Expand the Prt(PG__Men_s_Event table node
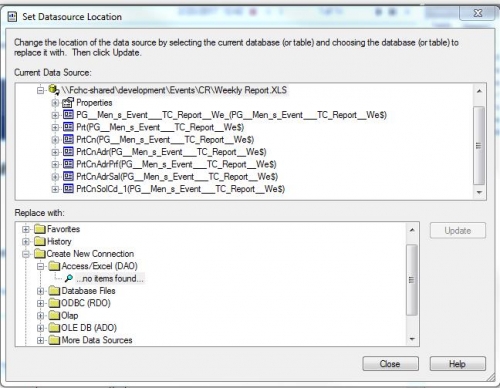Image resolution: width=500 pixels, height=388 pixels. pos(55,127)
